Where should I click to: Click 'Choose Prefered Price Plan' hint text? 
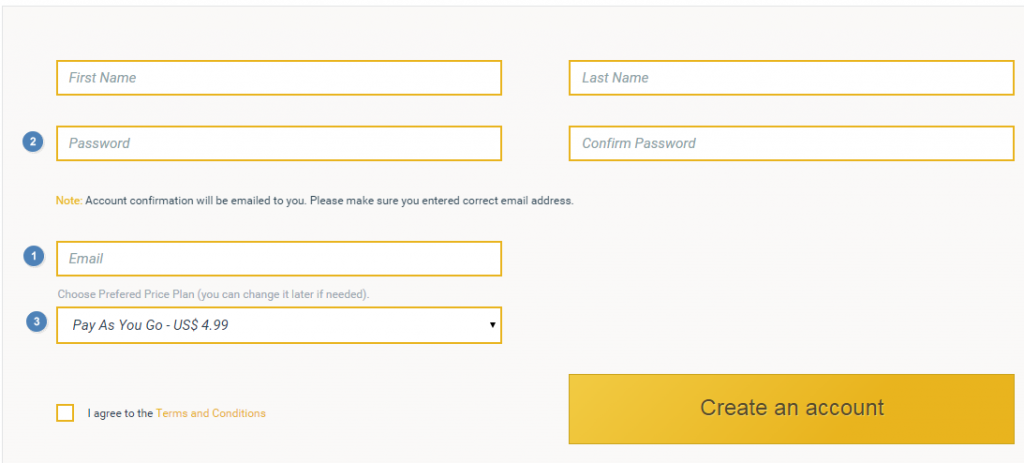click(126, 295)
